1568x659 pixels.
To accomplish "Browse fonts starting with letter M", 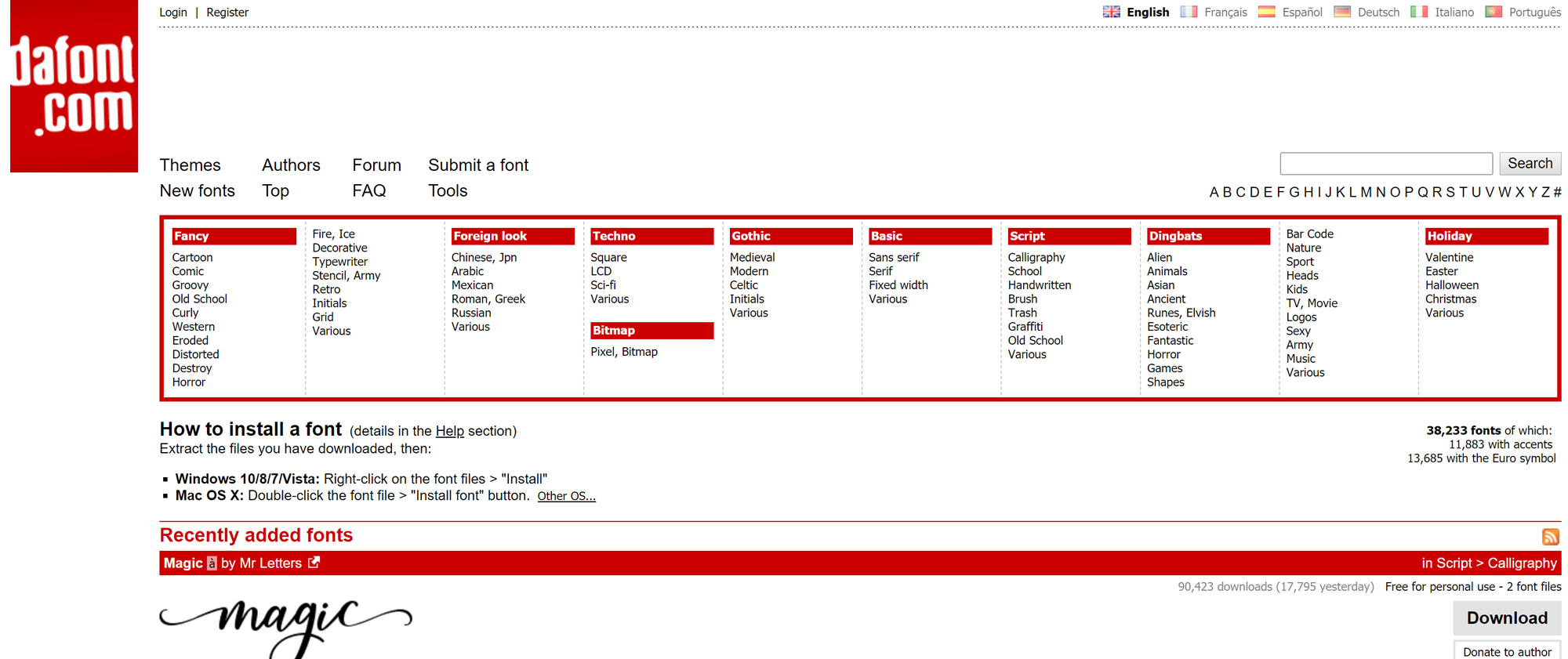I will coord(1367,192).
